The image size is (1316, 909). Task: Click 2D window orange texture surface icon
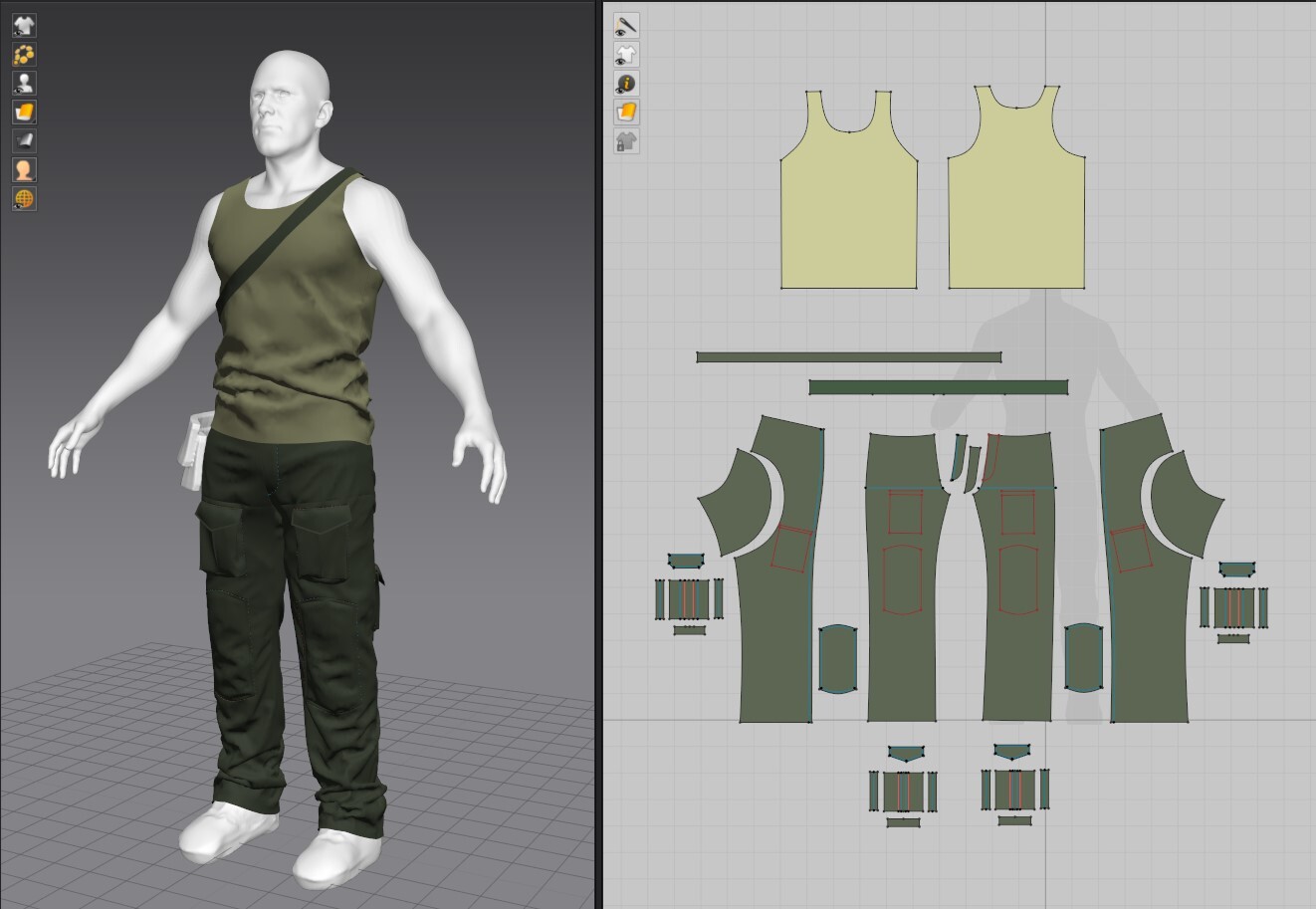click(x=626, y=113)
